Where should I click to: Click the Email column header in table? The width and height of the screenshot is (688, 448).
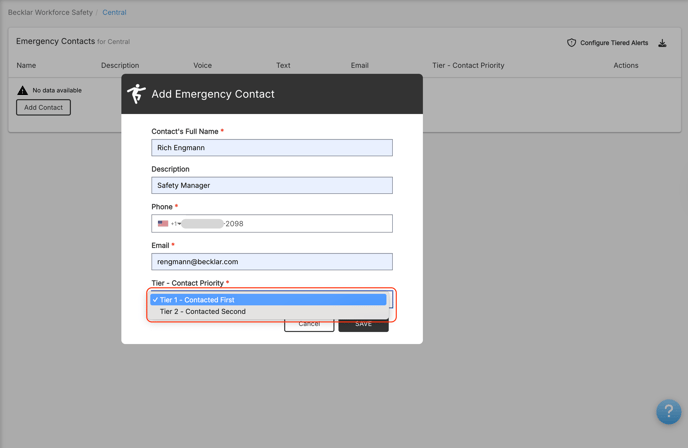click(x=359, y=65)
